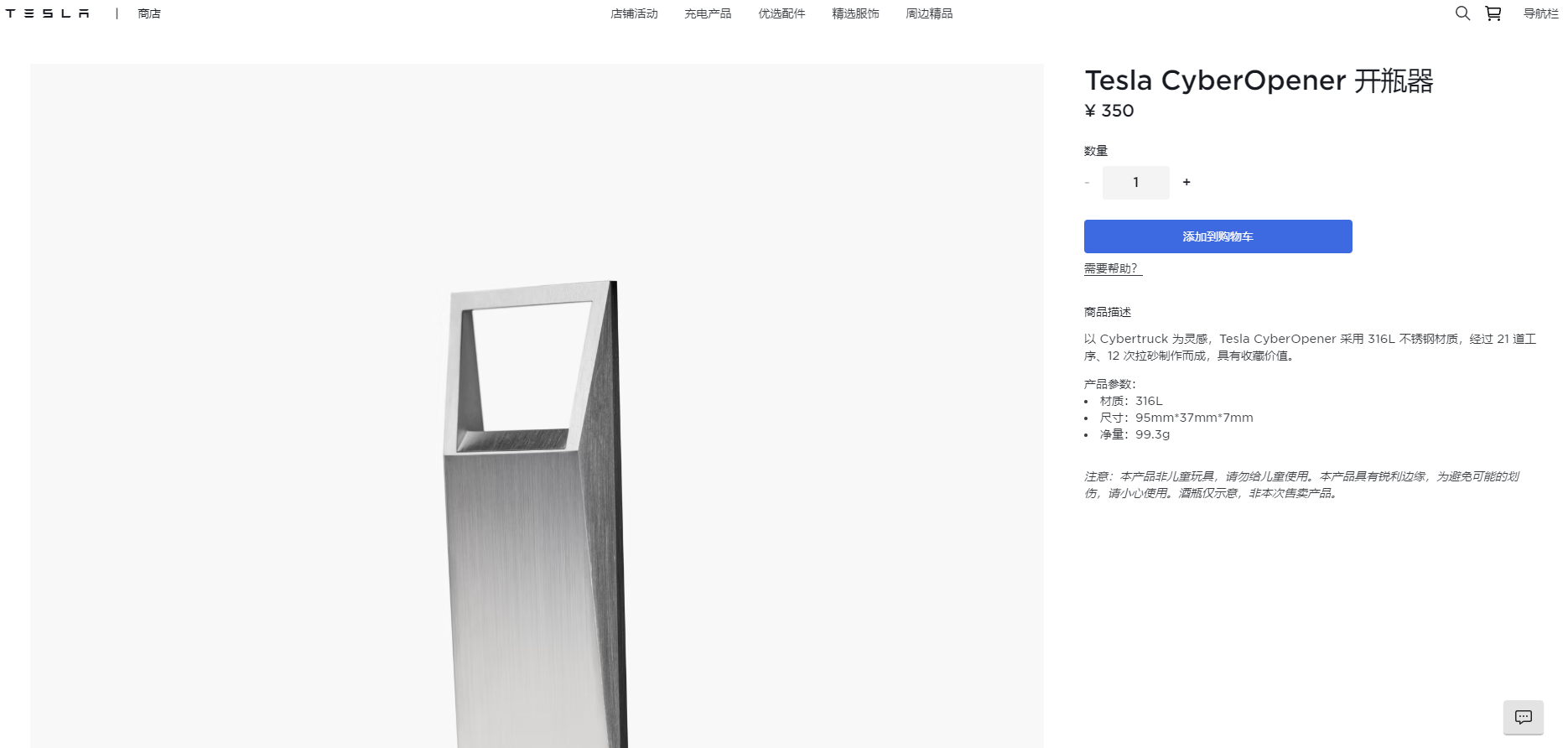This screenshot has height=748, width=1568.
Task: Click the quantity input field
Action: pyautogui.click(x=1135, y=182)
